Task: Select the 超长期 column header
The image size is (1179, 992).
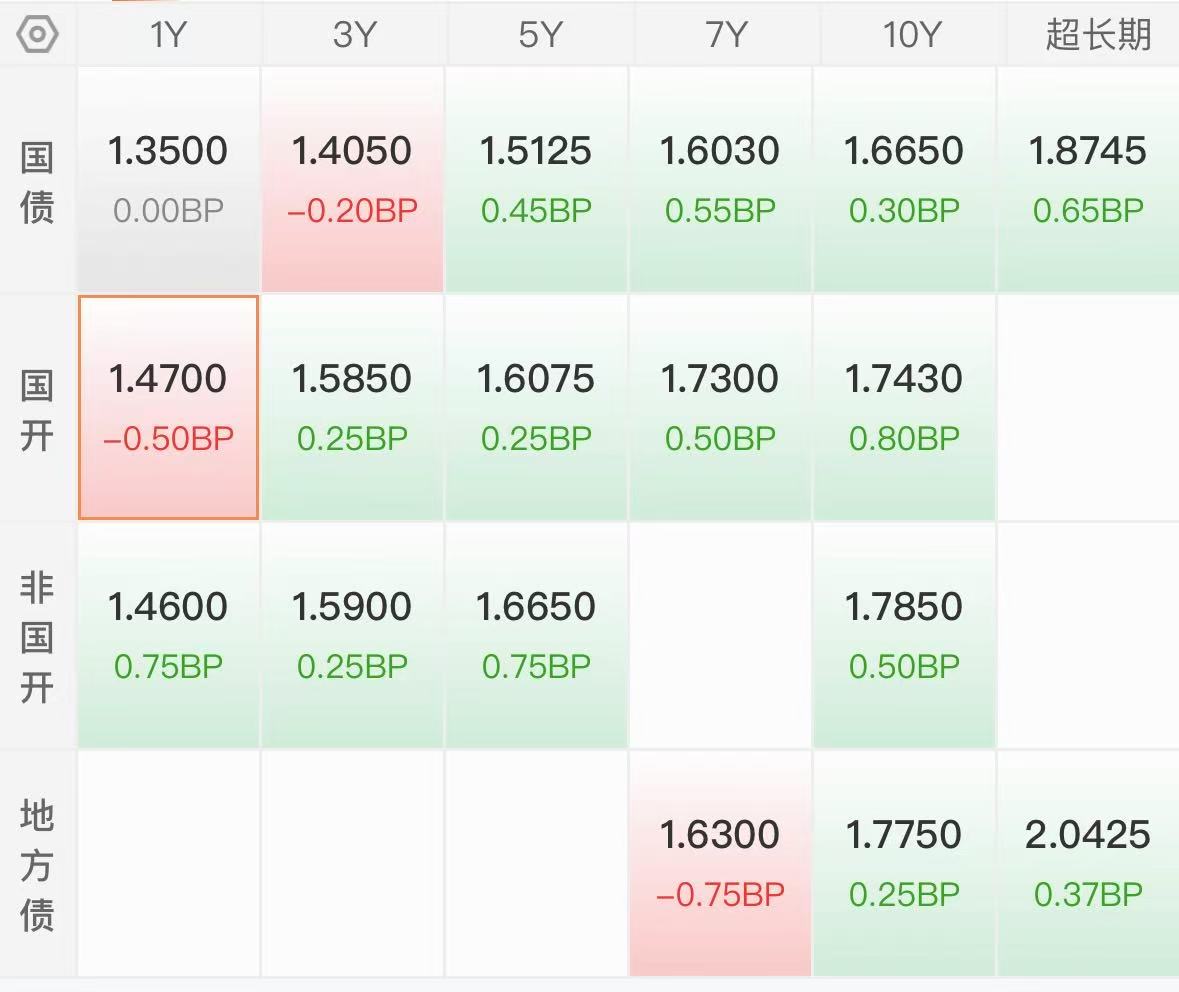Action: click(1098, 35)
